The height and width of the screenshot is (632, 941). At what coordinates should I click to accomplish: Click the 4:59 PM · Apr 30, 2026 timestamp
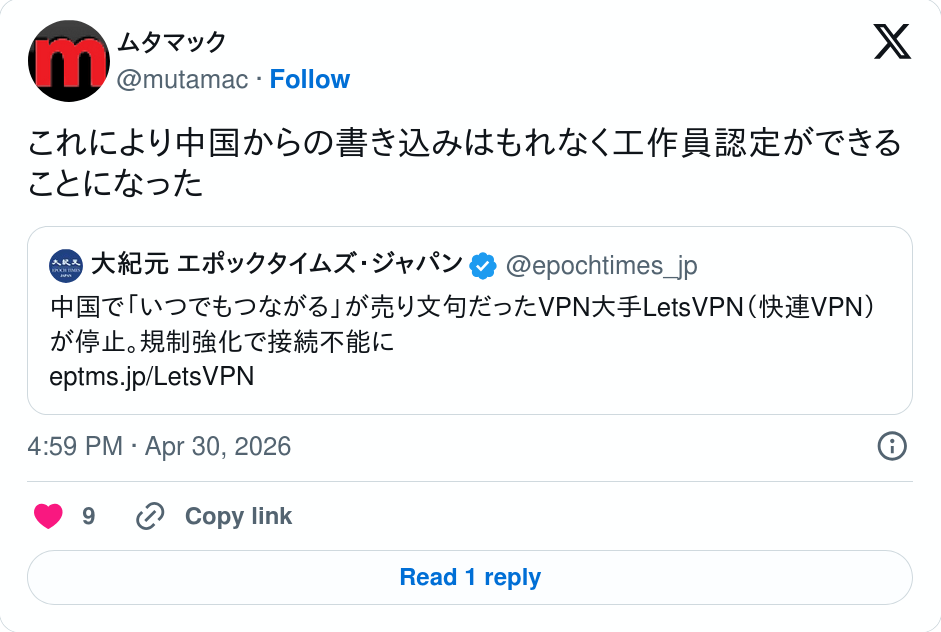coord(160,446)
